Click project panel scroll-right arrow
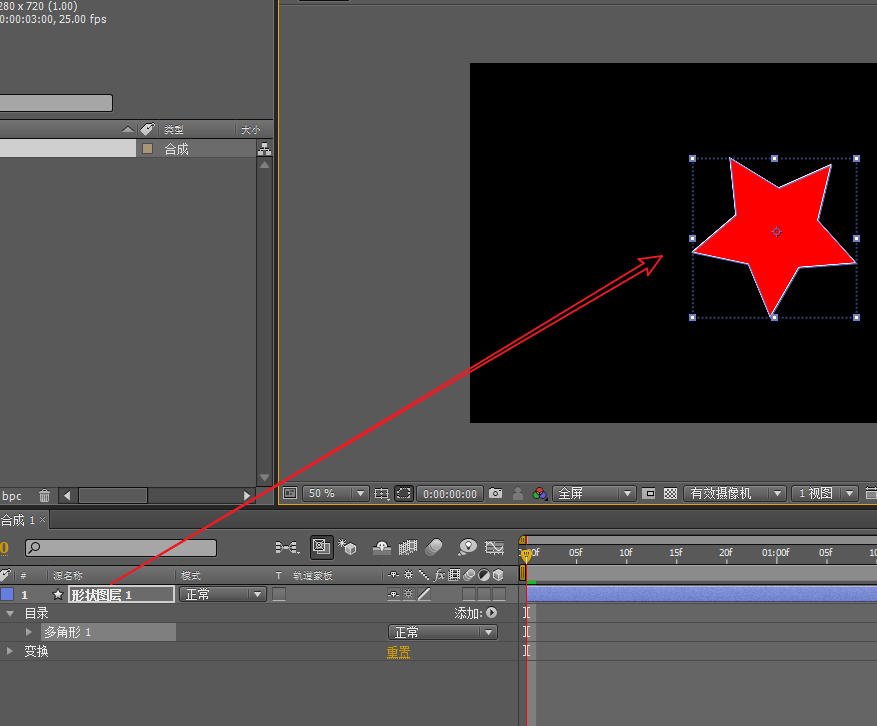The width and height of the screenshot is (877, 726). (x=247, y=496)
